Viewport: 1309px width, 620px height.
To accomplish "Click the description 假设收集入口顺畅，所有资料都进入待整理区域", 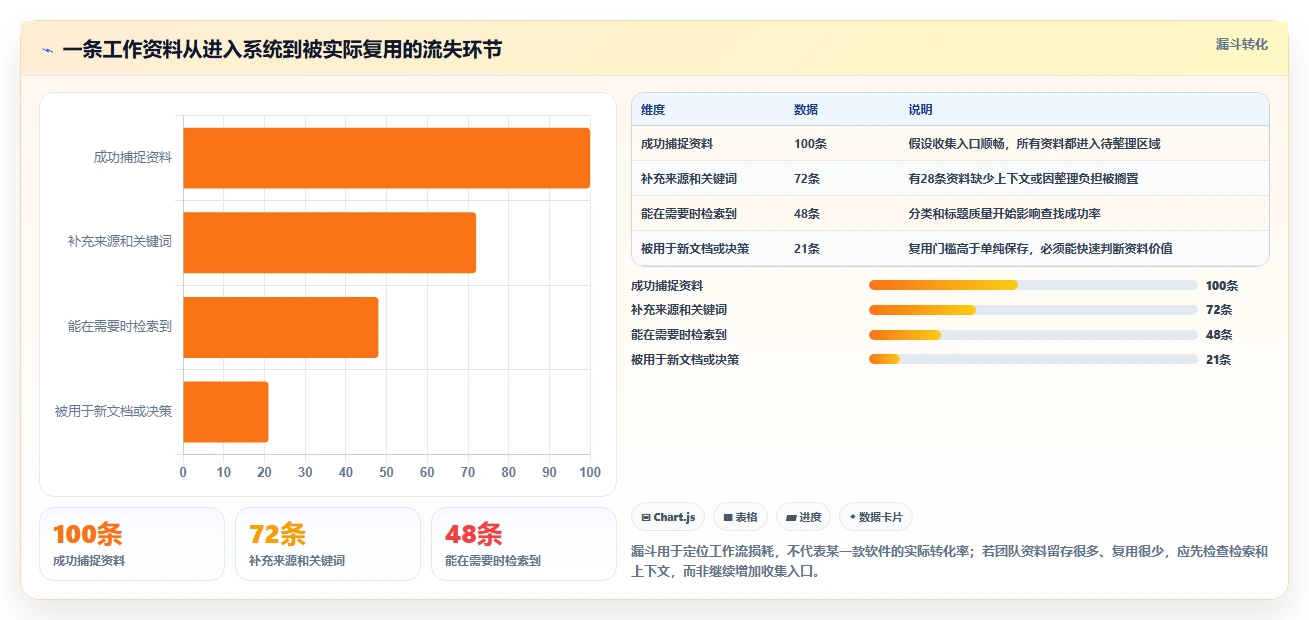I will pyautogui.click(x=1034, y=144).
